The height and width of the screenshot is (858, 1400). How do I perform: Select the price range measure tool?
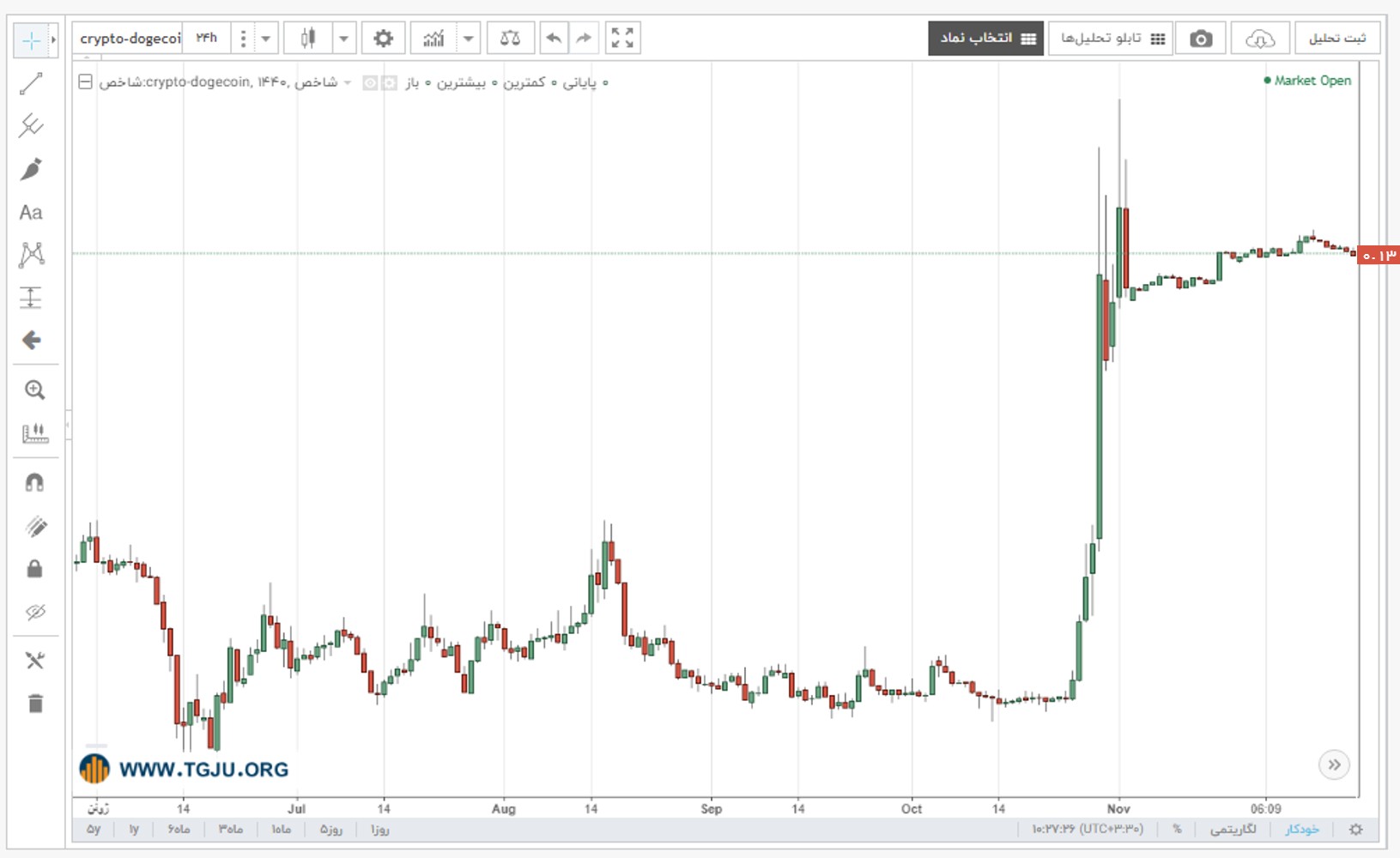click(31, 298)
